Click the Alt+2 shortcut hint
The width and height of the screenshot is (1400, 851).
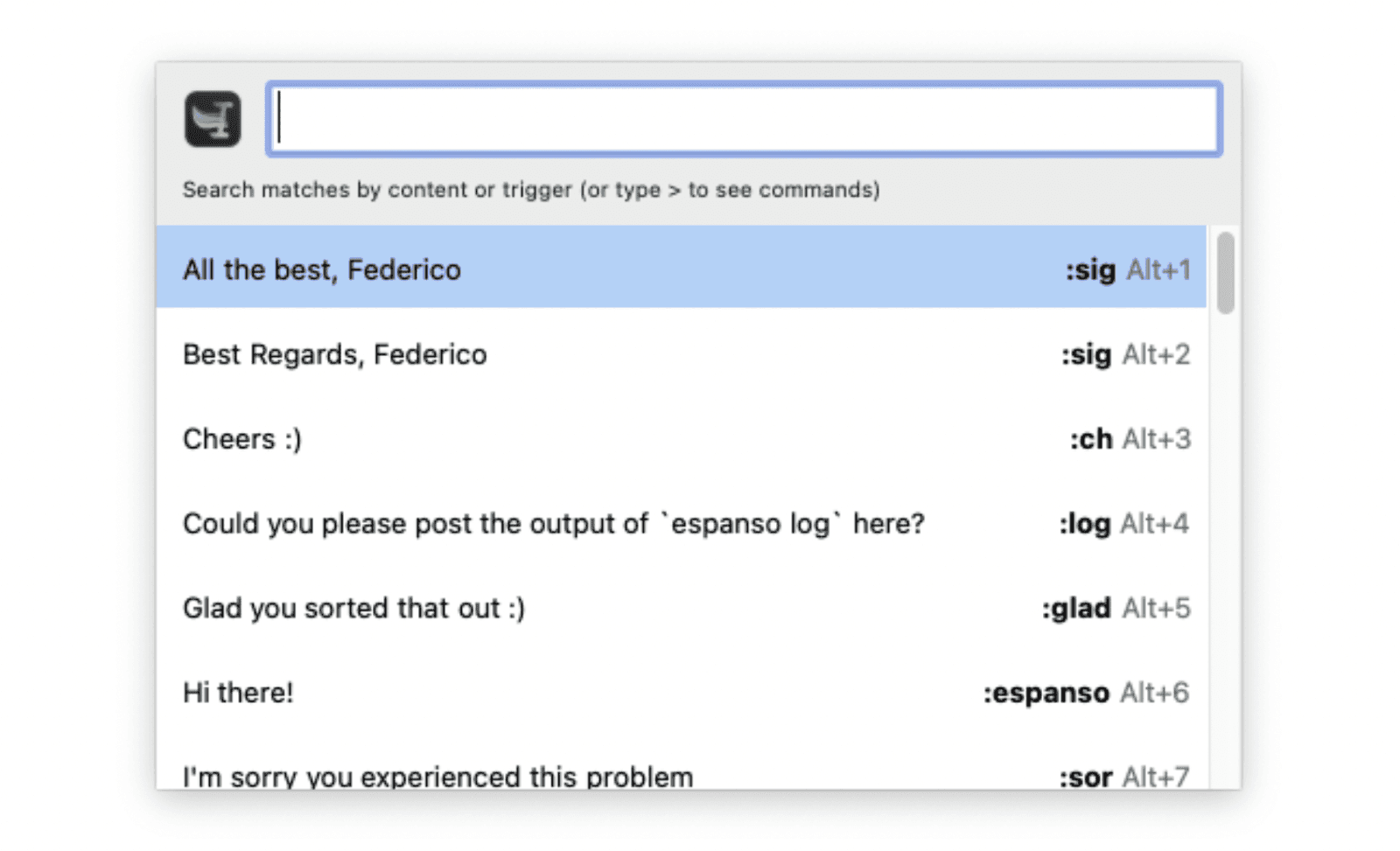pyautogui.click(x=1156, y=354)
